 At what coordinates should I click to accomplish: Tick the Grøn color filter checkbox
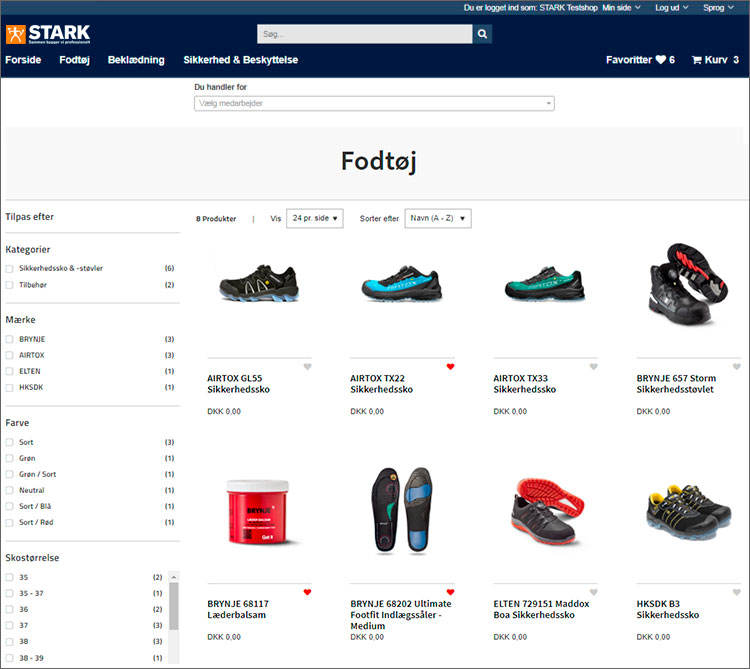coord(10,458)
